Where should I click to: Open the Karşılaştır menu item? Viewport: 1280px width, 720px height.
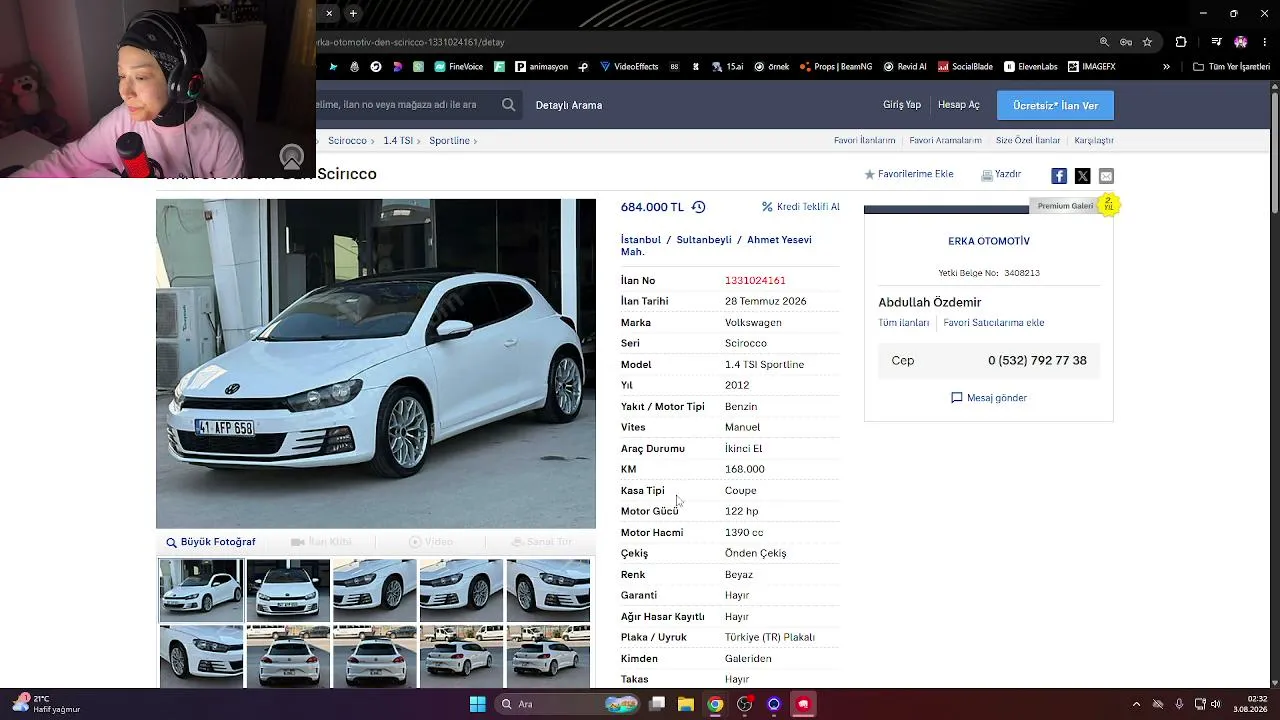click(1094, 141)
